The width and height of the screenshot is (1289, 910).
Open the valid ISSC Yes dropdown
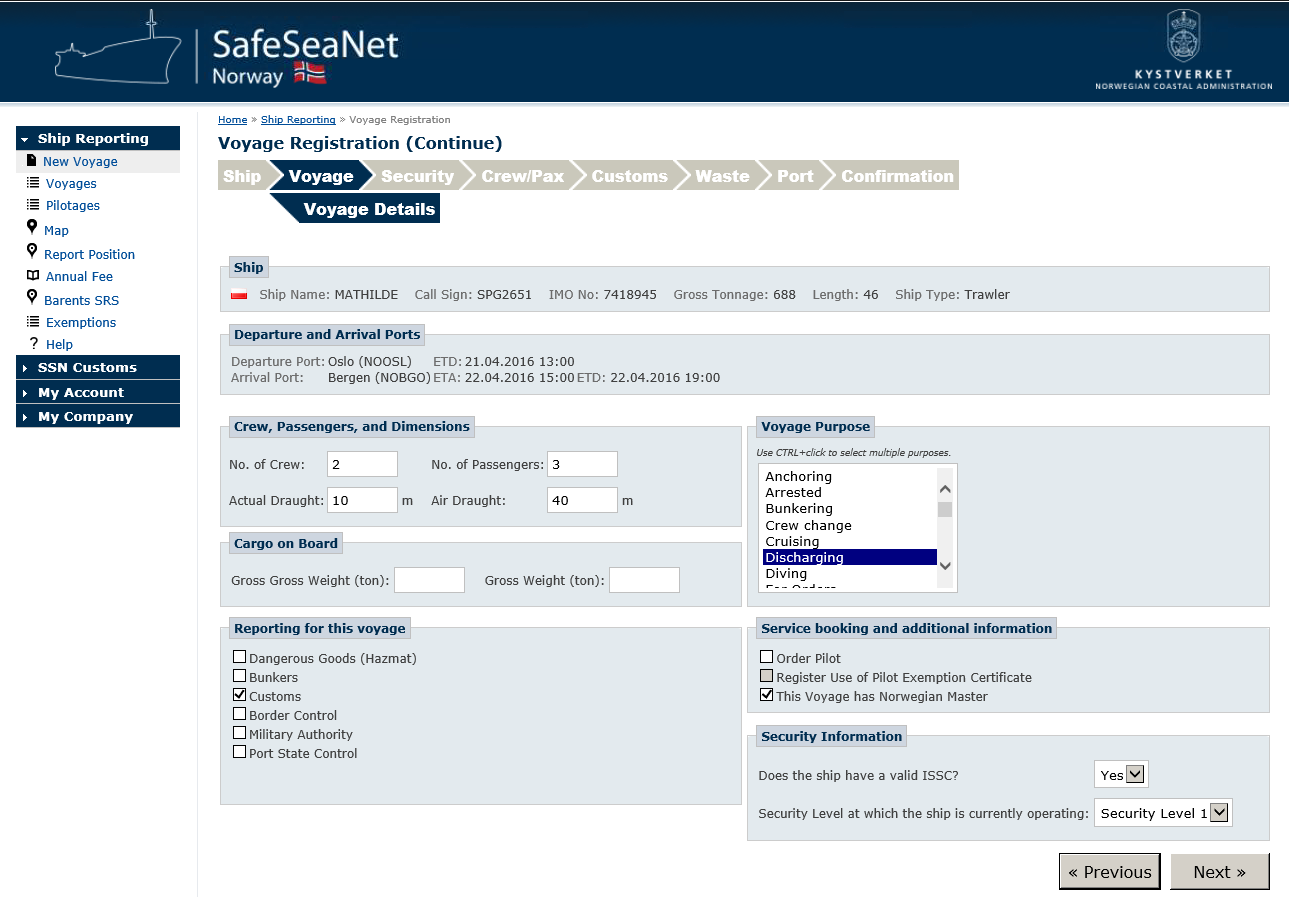[x=1121, y=774]
